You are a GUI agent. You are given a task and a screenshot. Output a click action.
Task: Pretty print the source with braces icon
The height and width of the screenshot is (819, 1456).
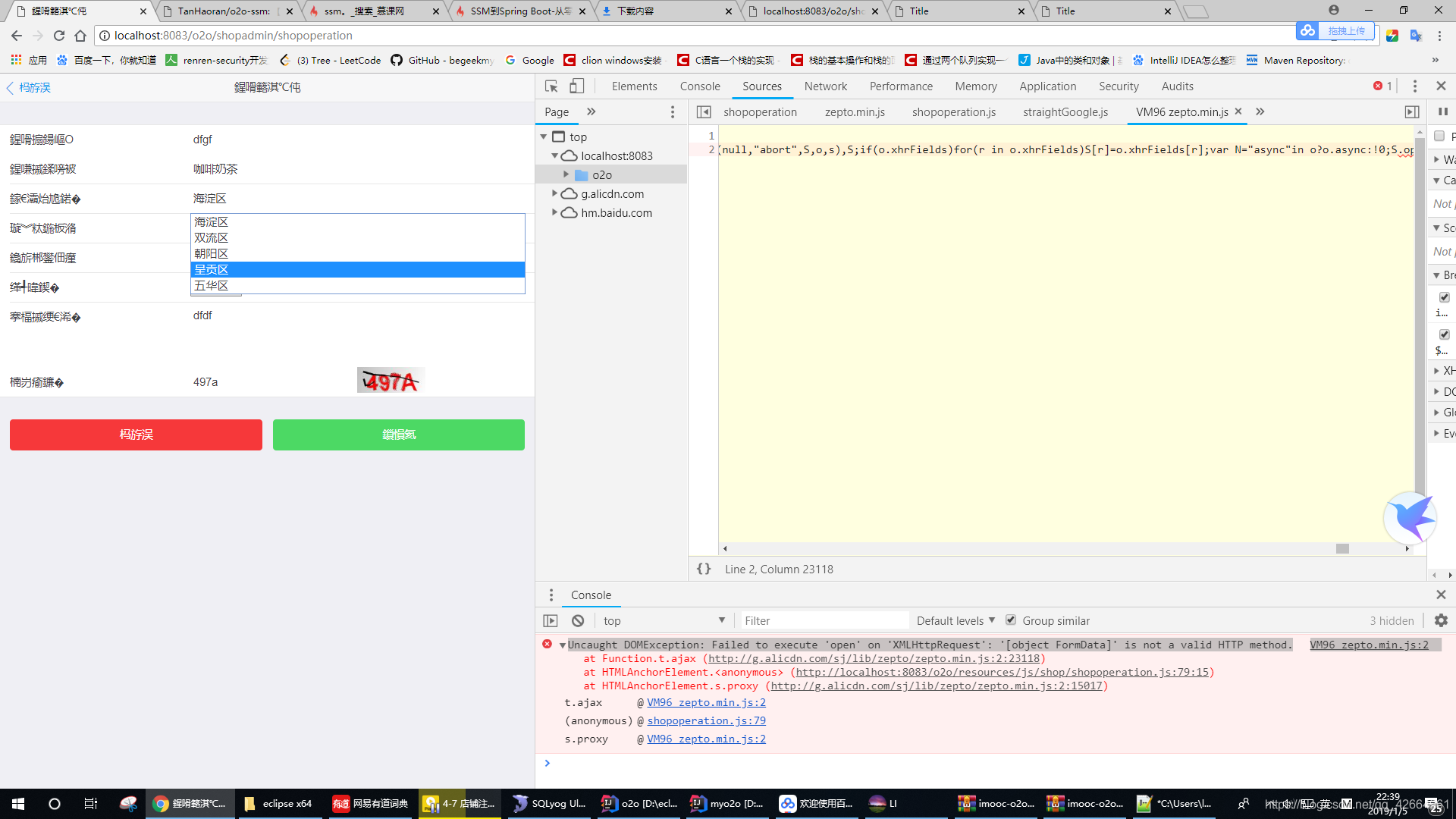[704, 569]
